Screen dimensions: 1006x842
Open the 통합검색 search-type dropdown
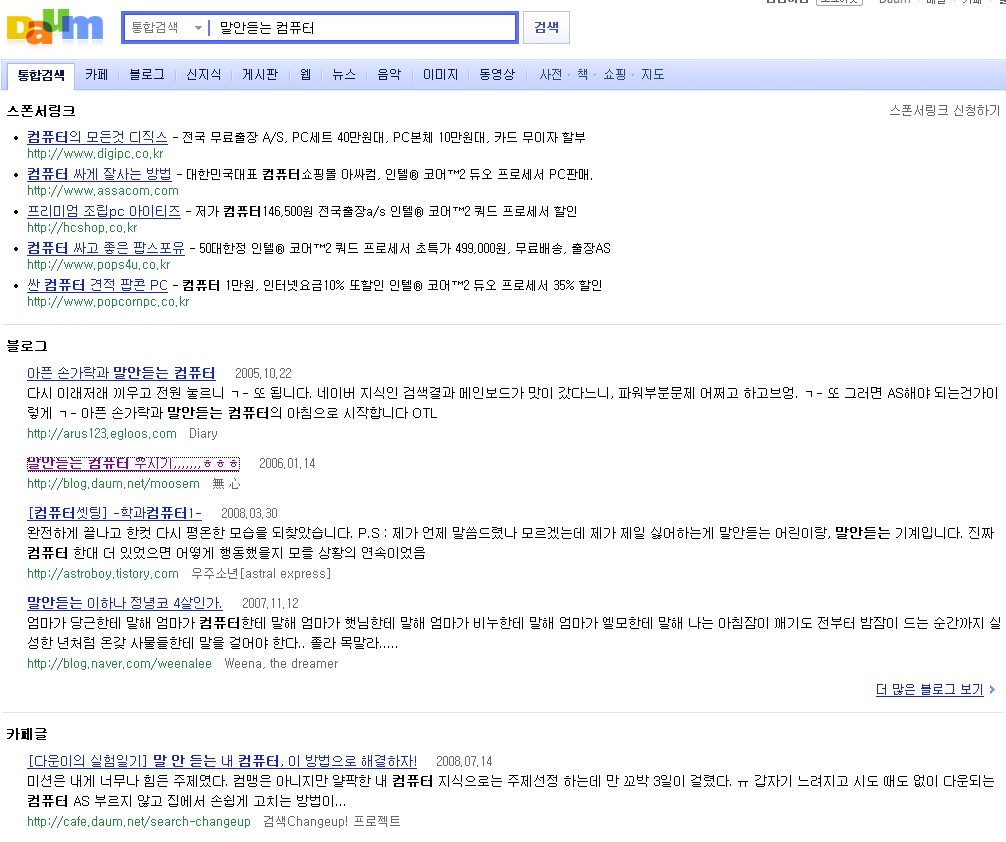click(x=167, y=28)
